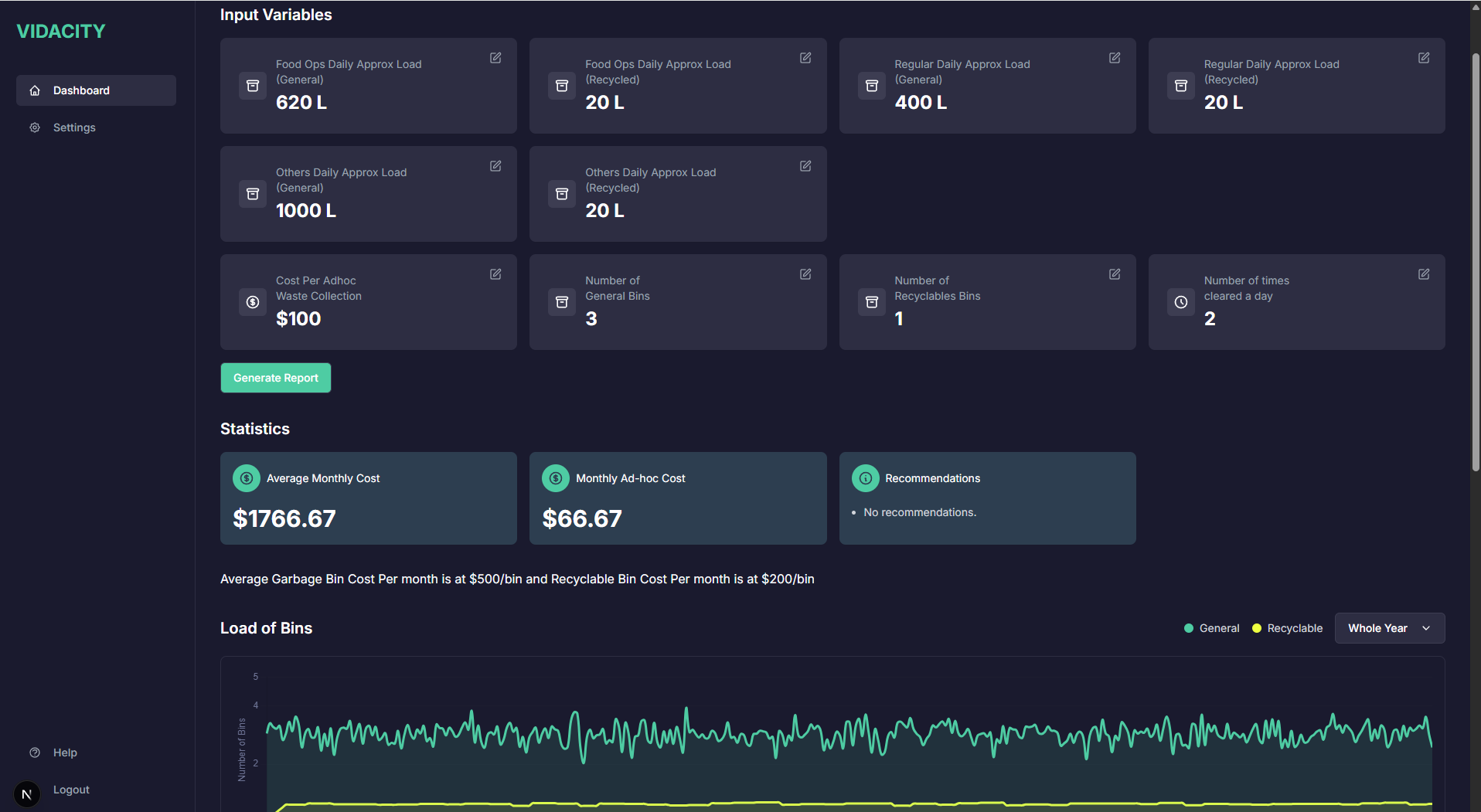Viewport: 1481px width, 812px height.
Task: Edit Food Ops Daily Approx Load (Recycled)
Action: [805, 58]
